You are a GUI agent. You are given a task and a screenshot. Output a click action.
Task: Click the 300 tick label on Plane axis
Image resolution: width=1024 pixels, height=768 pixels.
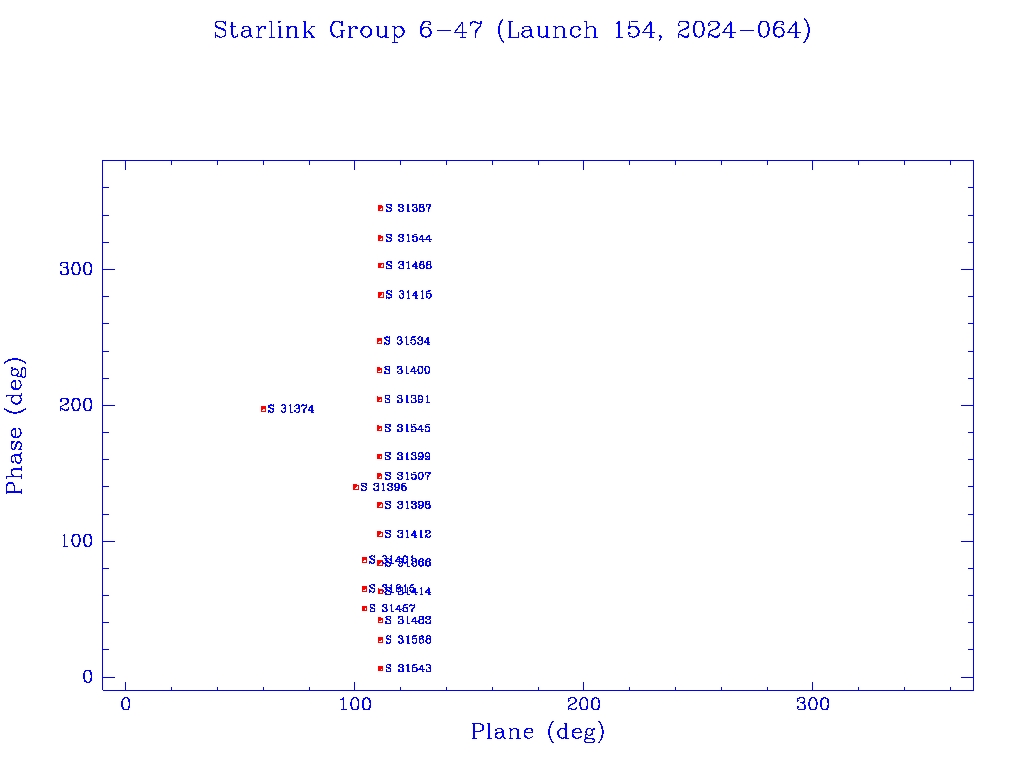point(813,704)
